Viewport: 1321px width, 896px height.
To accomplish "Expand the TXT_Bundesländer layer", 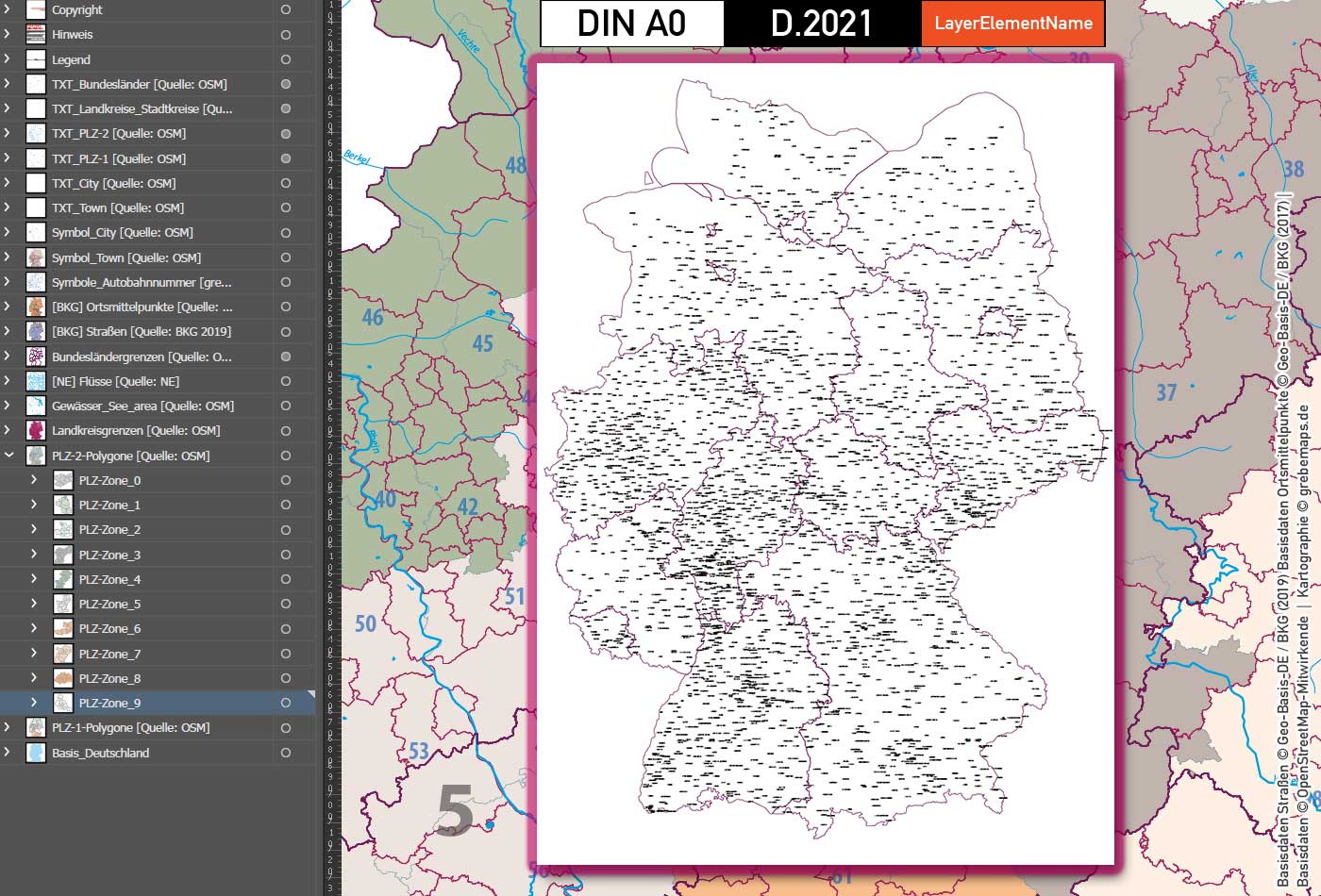I will [9, 84].
